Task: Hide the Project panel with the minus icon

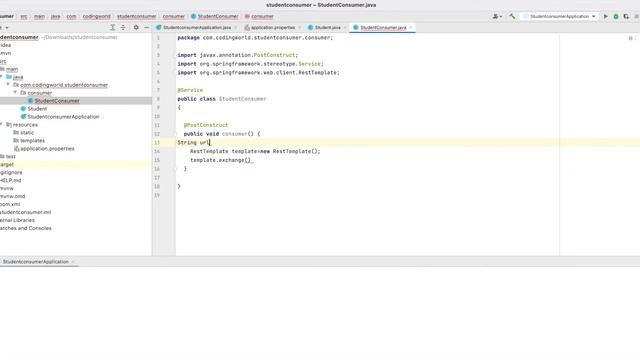Action: [x=147, y=27]
